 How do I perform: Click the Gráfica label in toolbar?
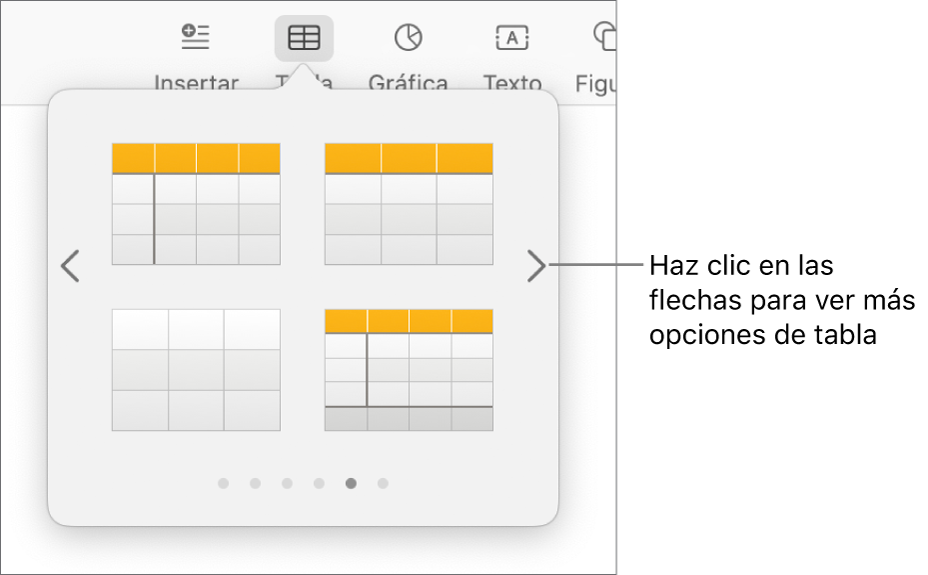pyautogui.click(x=408, y=82)
